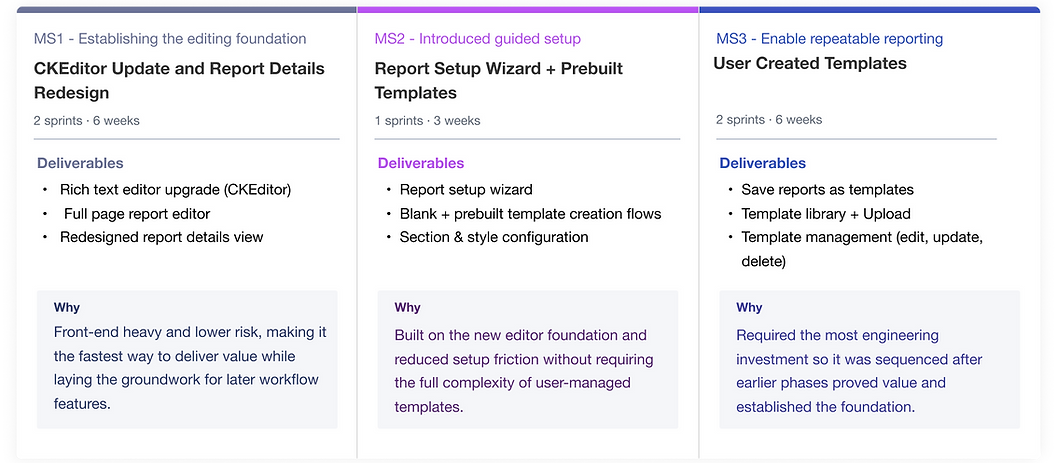Select Blank + prebuilt template creation flows
This screenshot has width=1057, height=463.
pos(530,213)
